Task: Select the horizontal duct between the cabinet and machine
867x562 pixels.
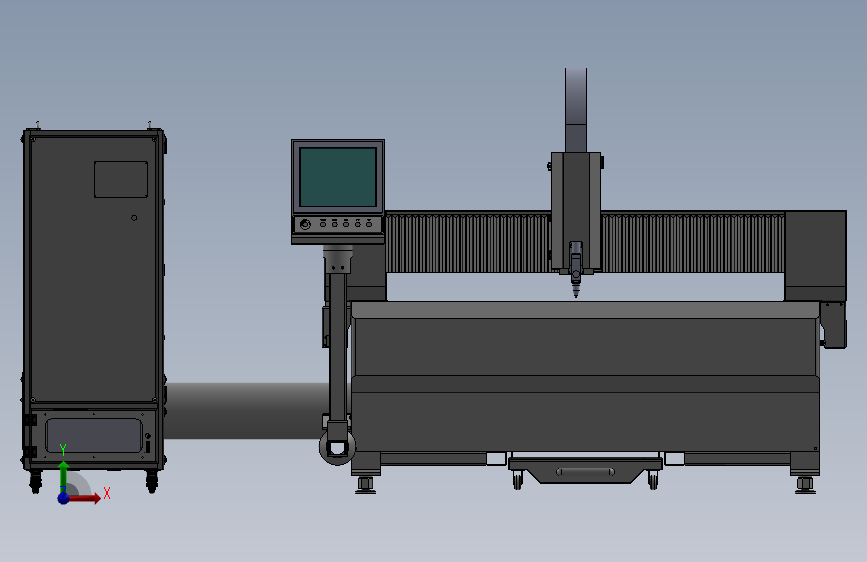Action: [246, 411]
